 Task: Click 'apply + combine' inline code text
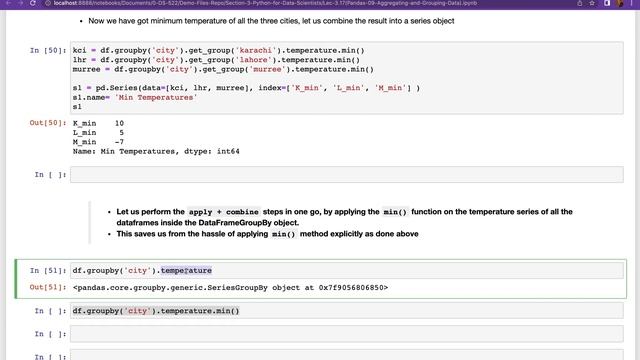tap(224, 212)
